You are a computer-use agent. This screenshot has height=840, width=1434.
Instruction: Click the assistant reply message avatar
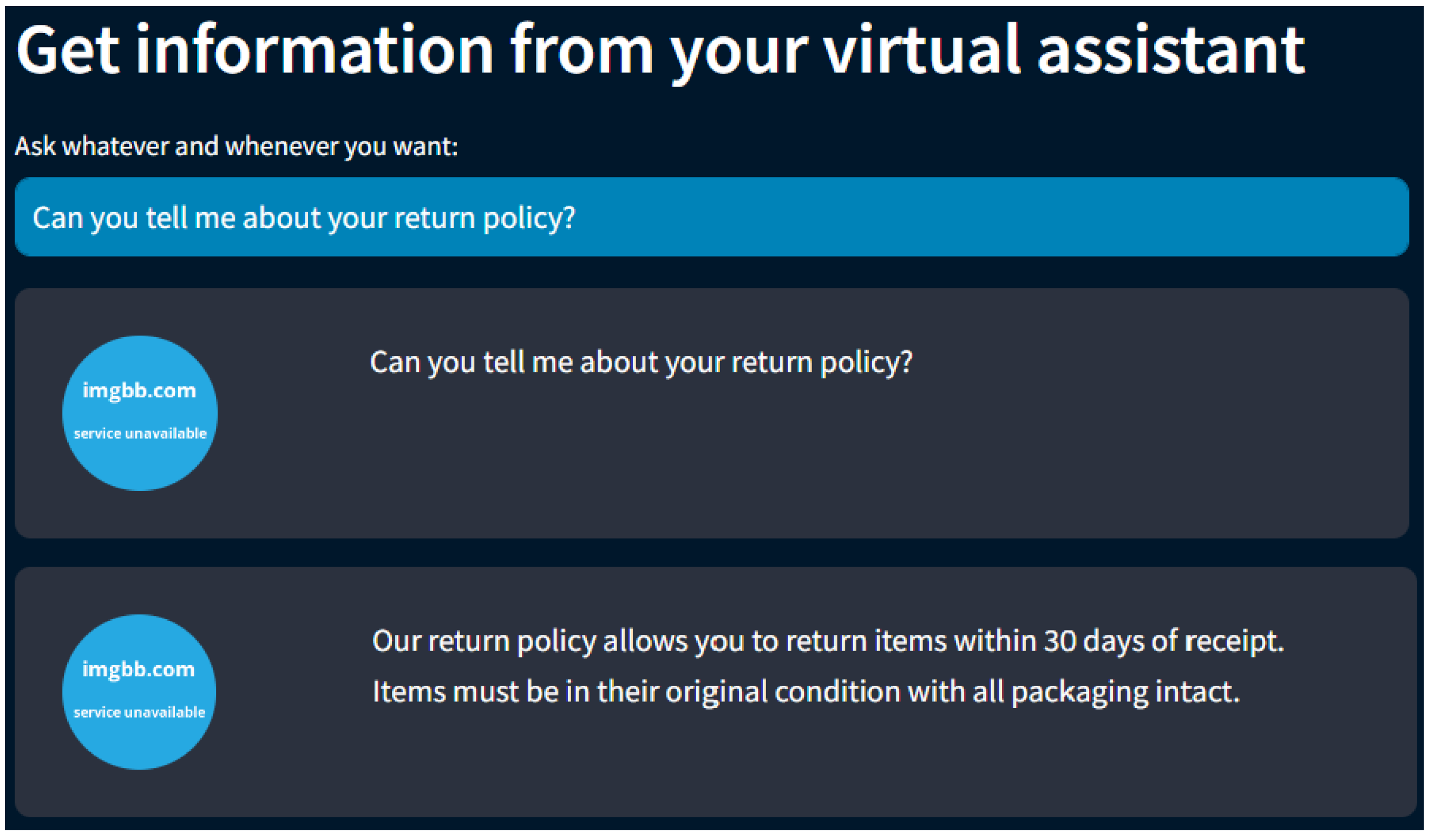[x=140, y=693]
